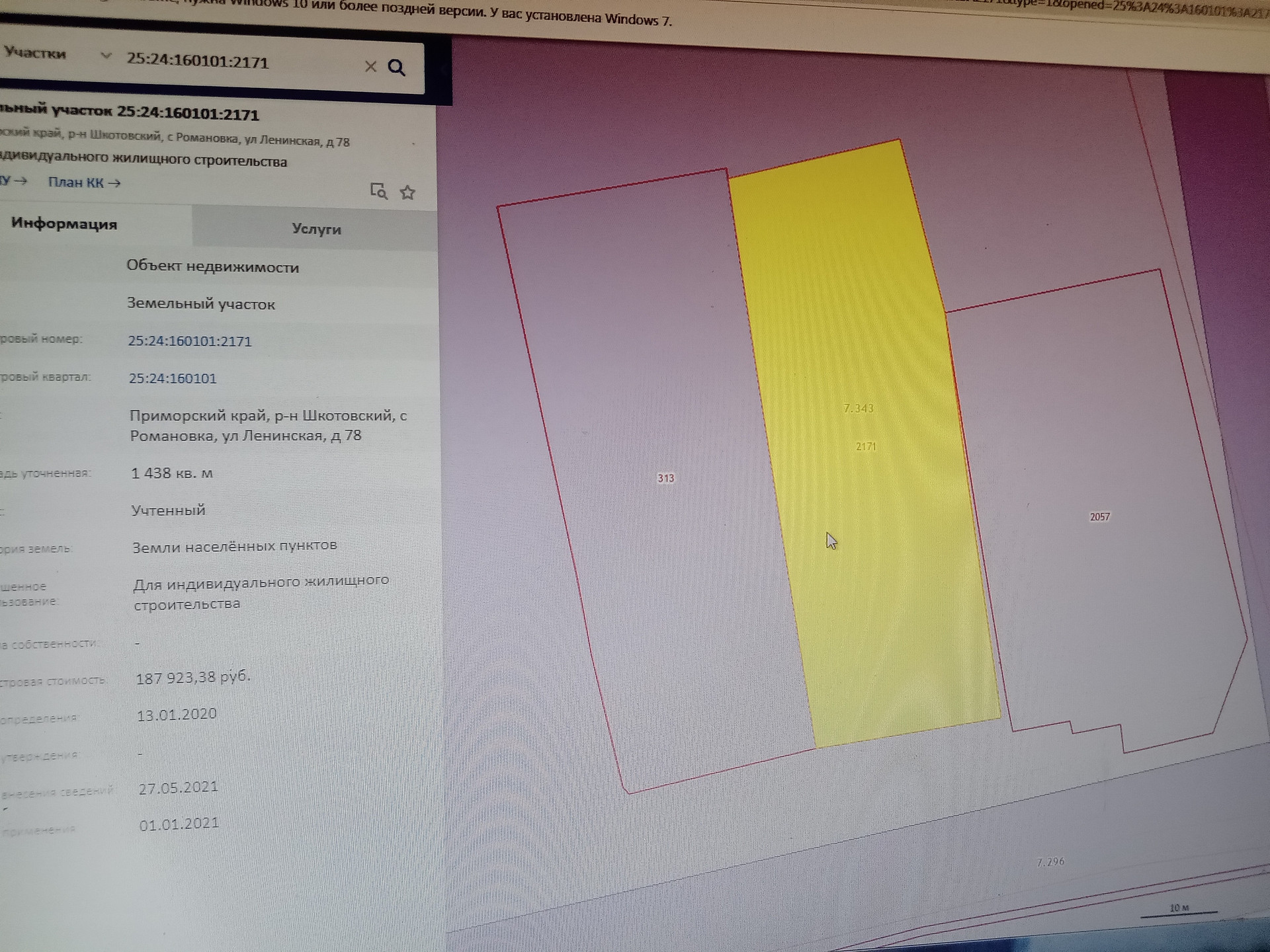Open cadastral quarter link 25:24:160101

pos(172,378)
